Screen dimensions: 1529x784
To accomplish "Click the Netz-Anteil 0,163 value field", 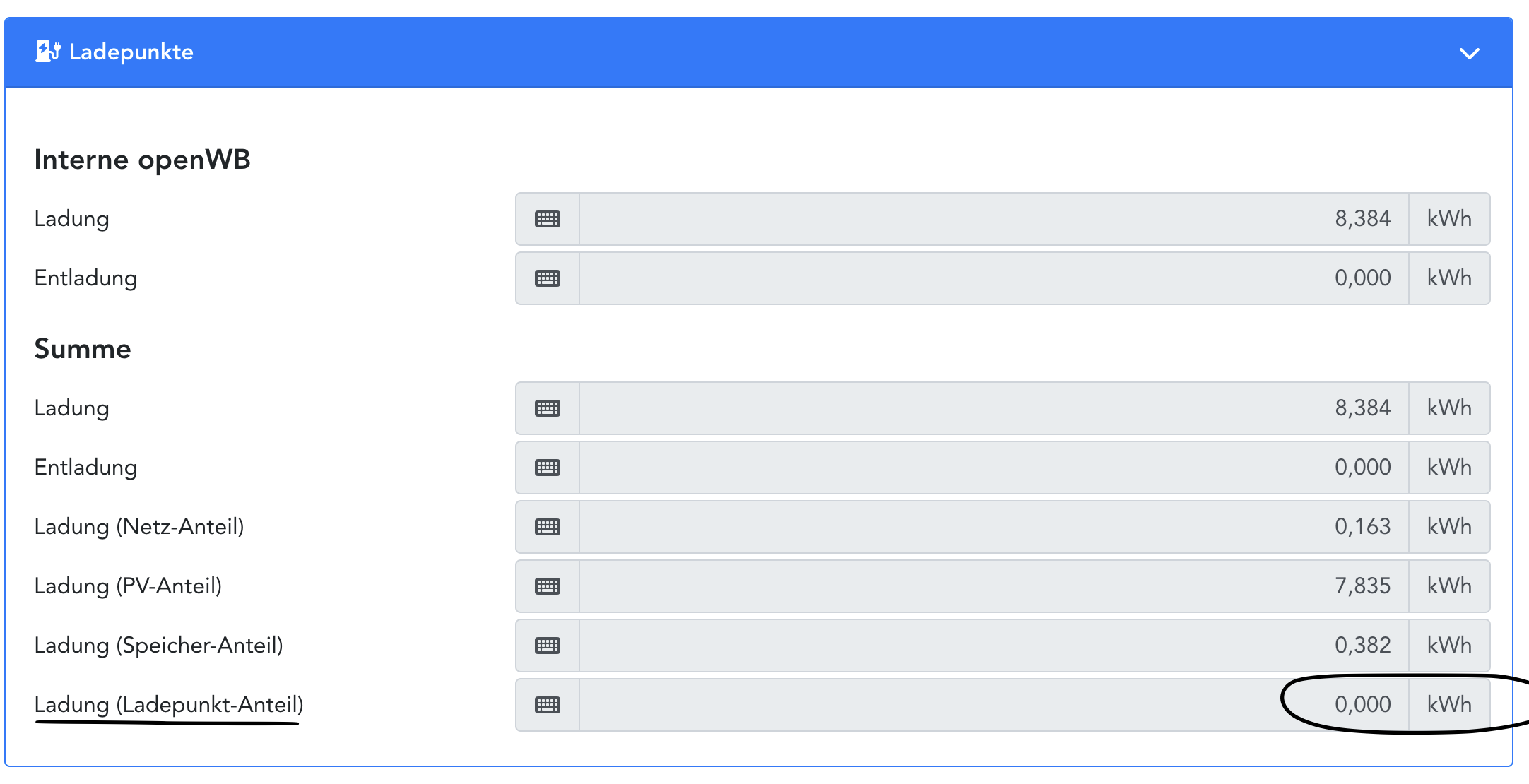I will (x=993, y=527).
